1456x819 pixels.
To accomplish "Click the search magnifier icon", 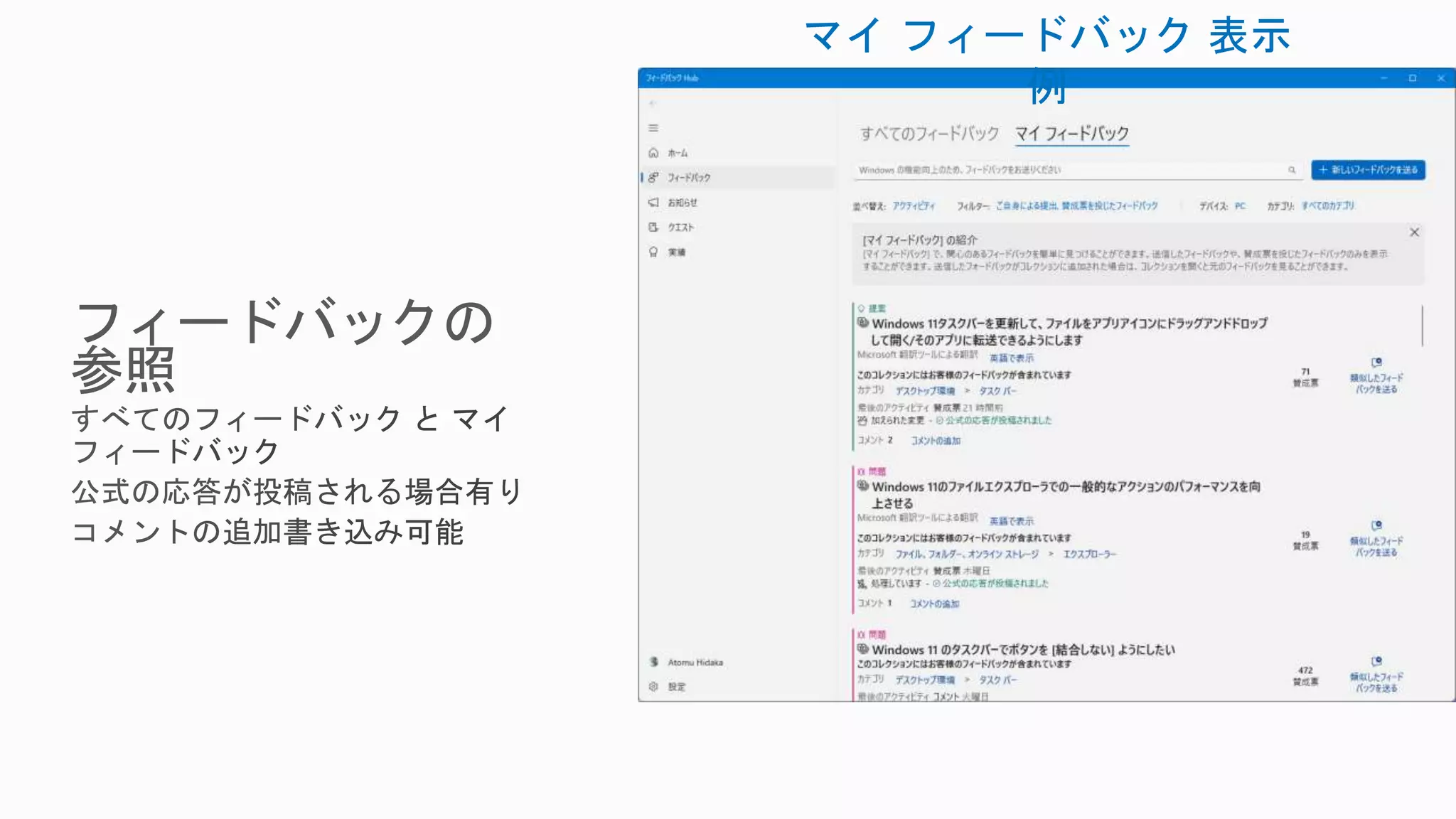I will (x=1292, y=170).
